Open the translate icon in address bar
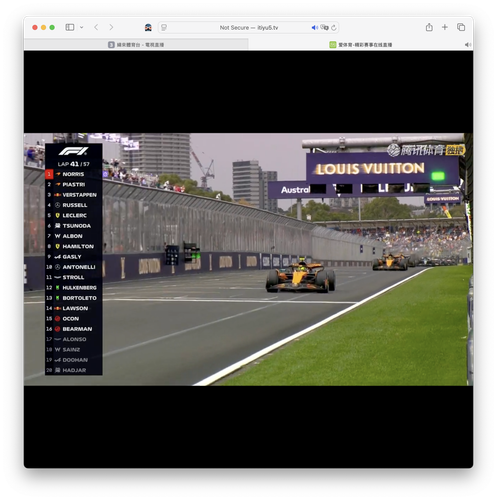Image resolution: width=497 pixels, height=500 pixels. (x=324, y=27)
